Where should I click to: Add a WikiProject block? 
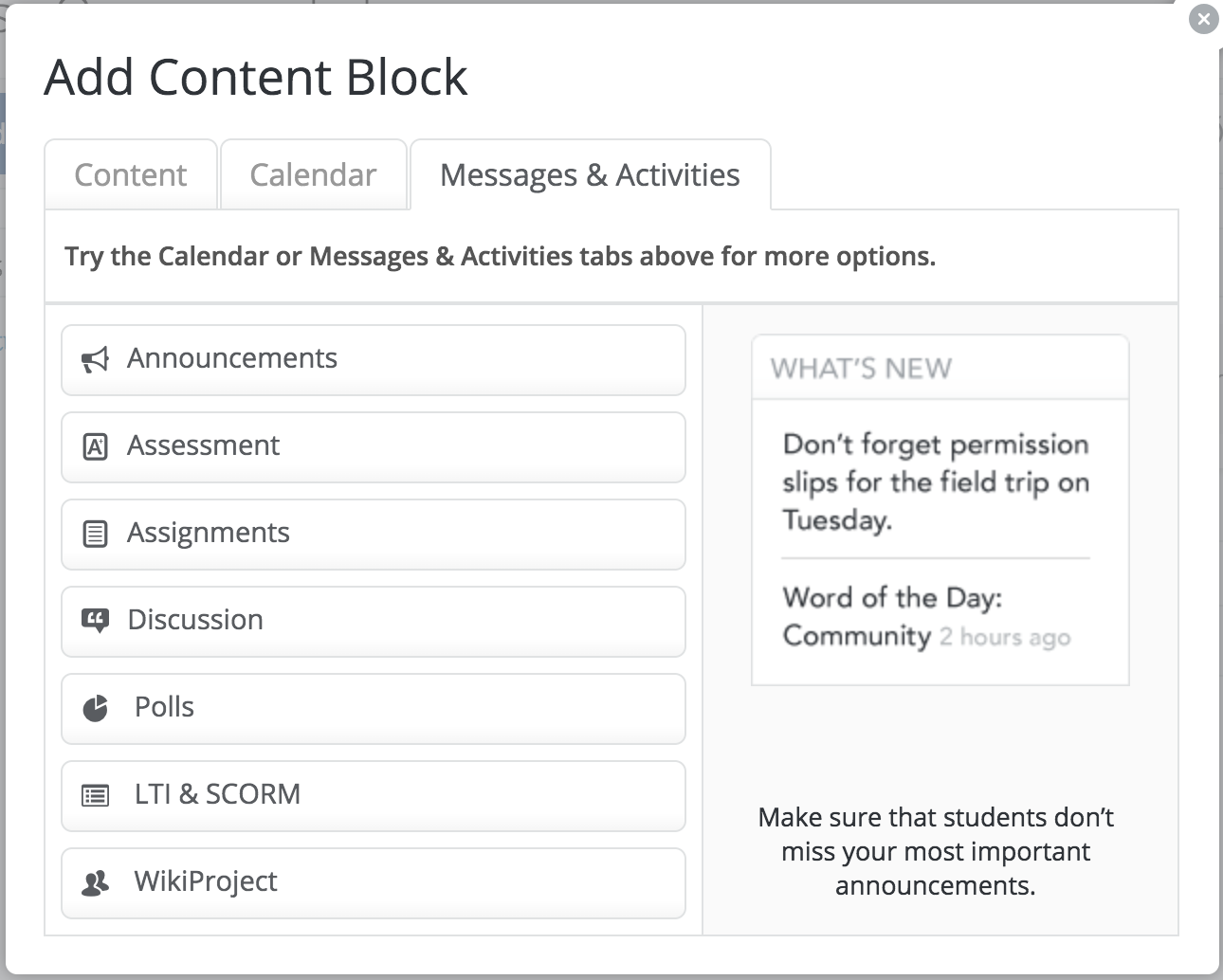coord(374,882)
